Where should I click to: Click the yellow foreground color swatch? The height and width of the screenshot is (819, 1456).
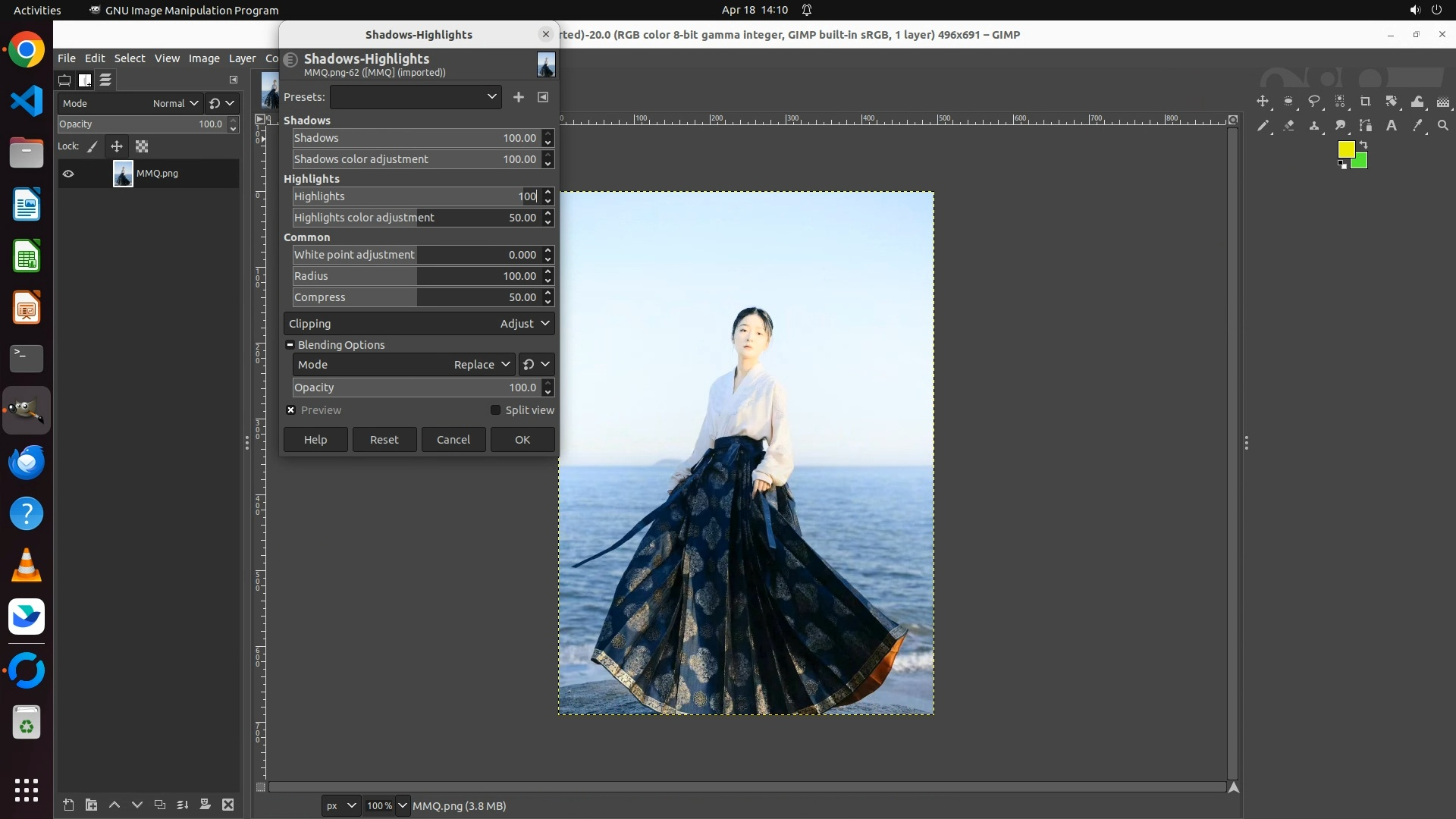point(1345,149)
